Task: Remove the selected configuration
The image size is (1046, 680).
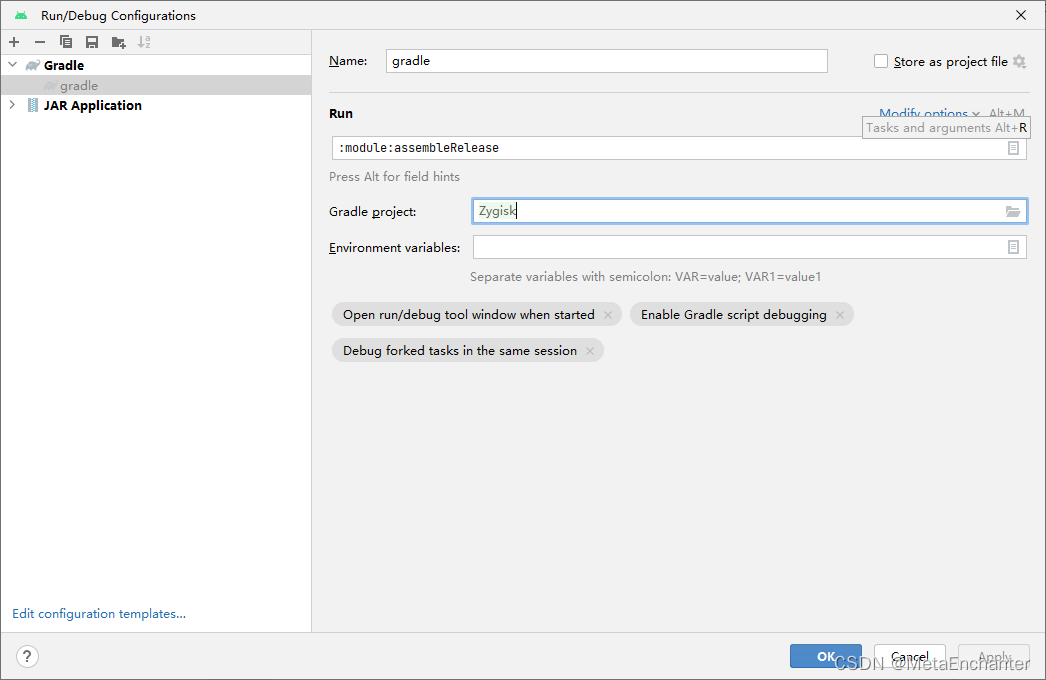Action: [39, 42]
